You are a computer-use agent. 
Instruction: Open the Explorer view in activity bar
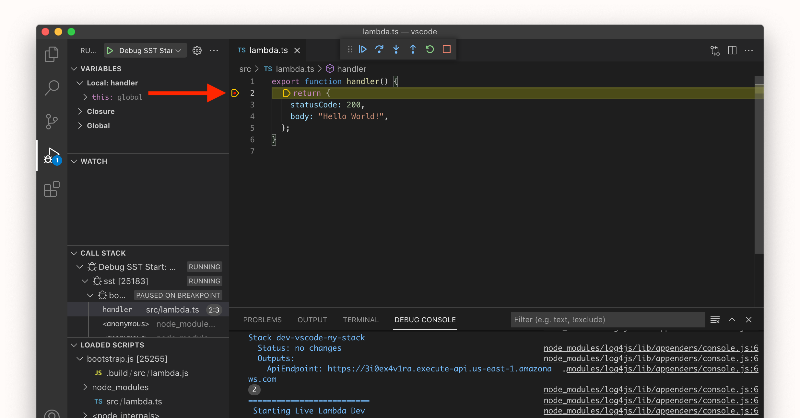(52, 54)
